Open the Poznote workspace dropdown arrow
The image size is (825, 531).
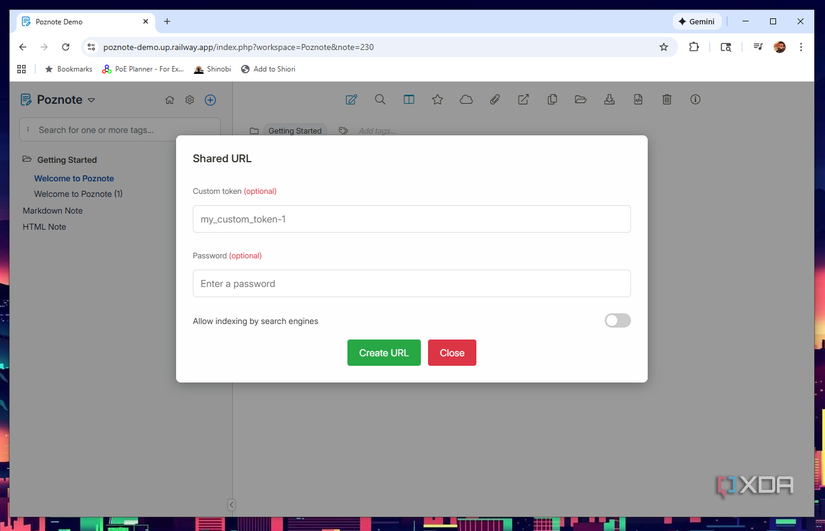92,100
